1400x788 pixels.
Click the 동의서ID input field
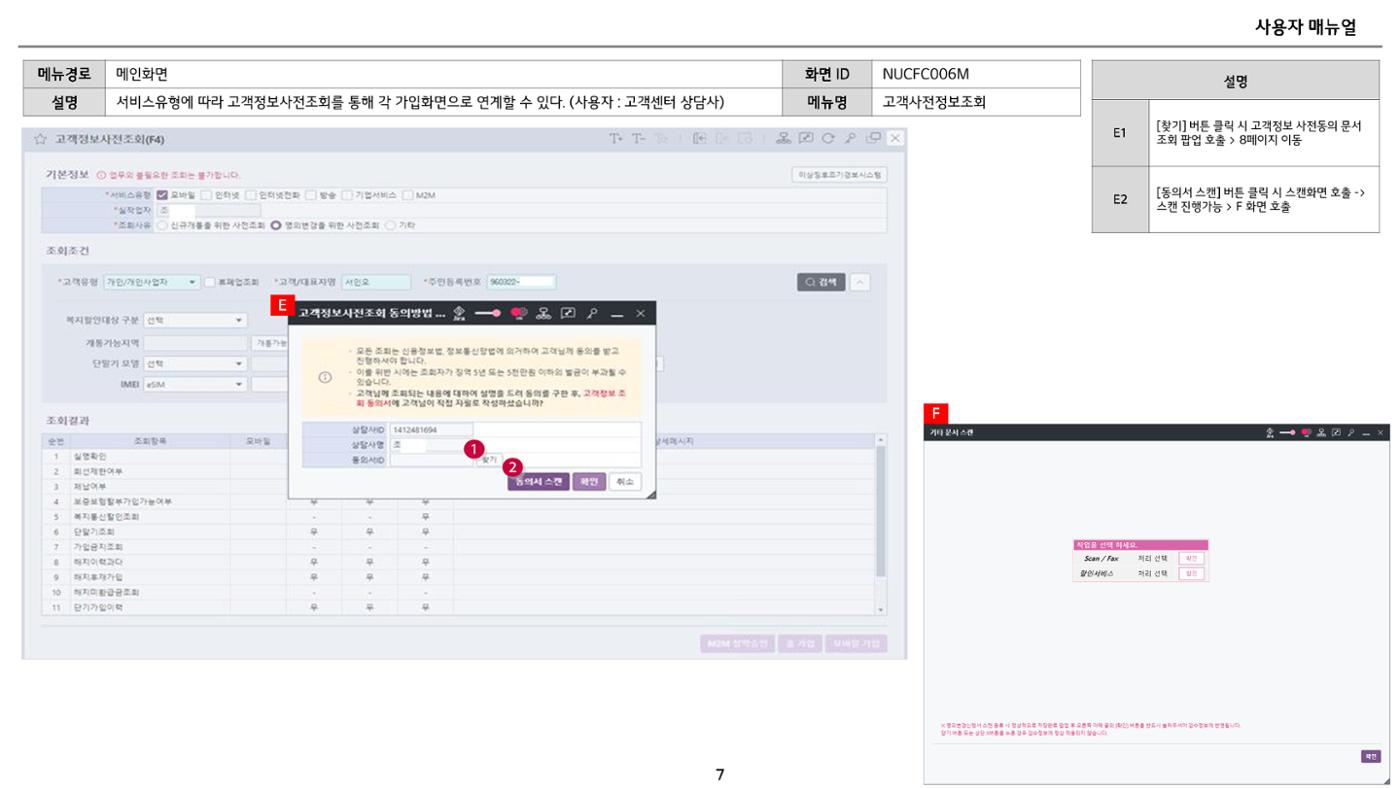coord(431,460)
